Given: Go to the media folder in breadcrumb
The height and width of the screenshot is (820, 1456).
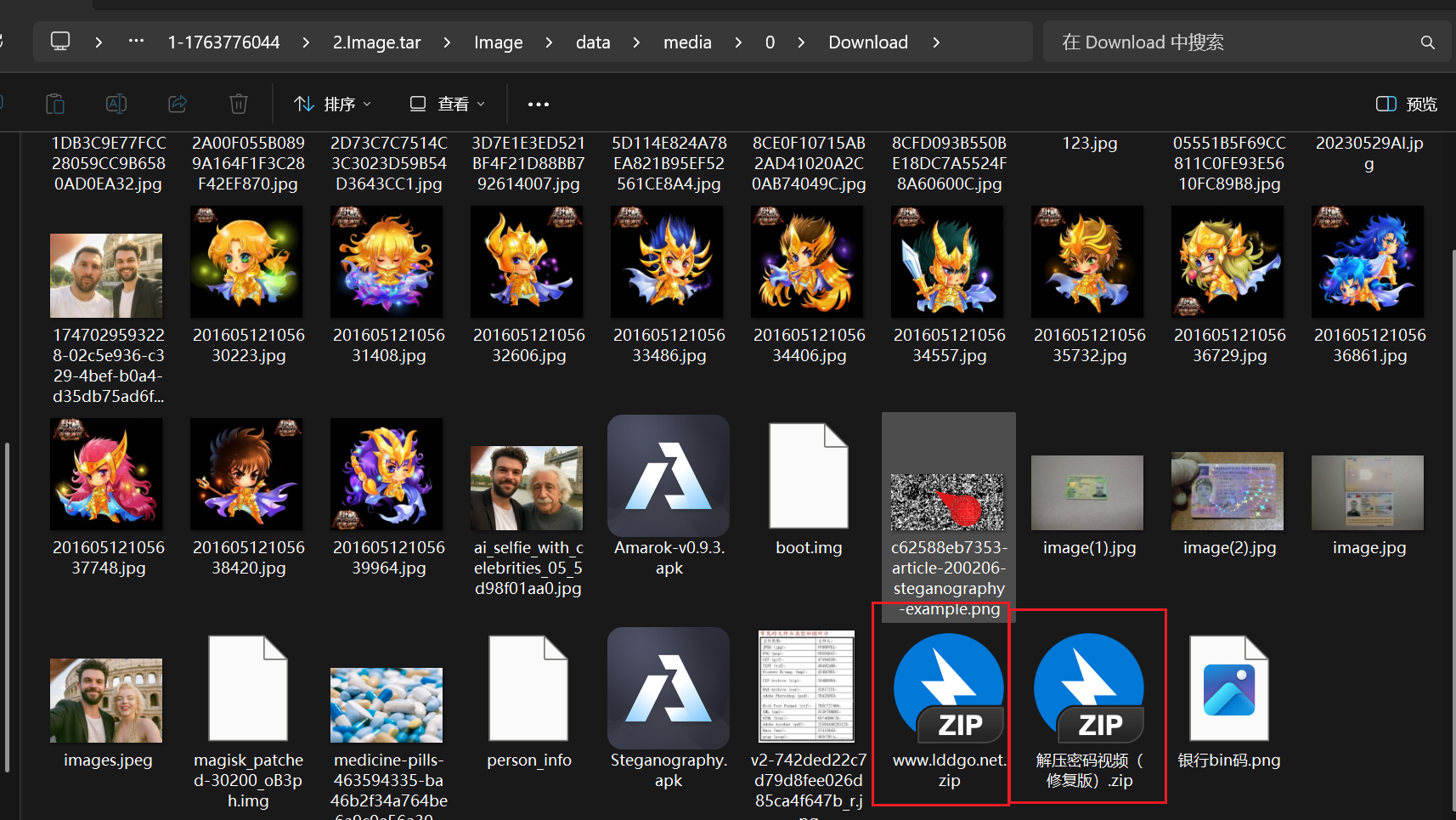Looking at the screenshot, I should [686, 42].
